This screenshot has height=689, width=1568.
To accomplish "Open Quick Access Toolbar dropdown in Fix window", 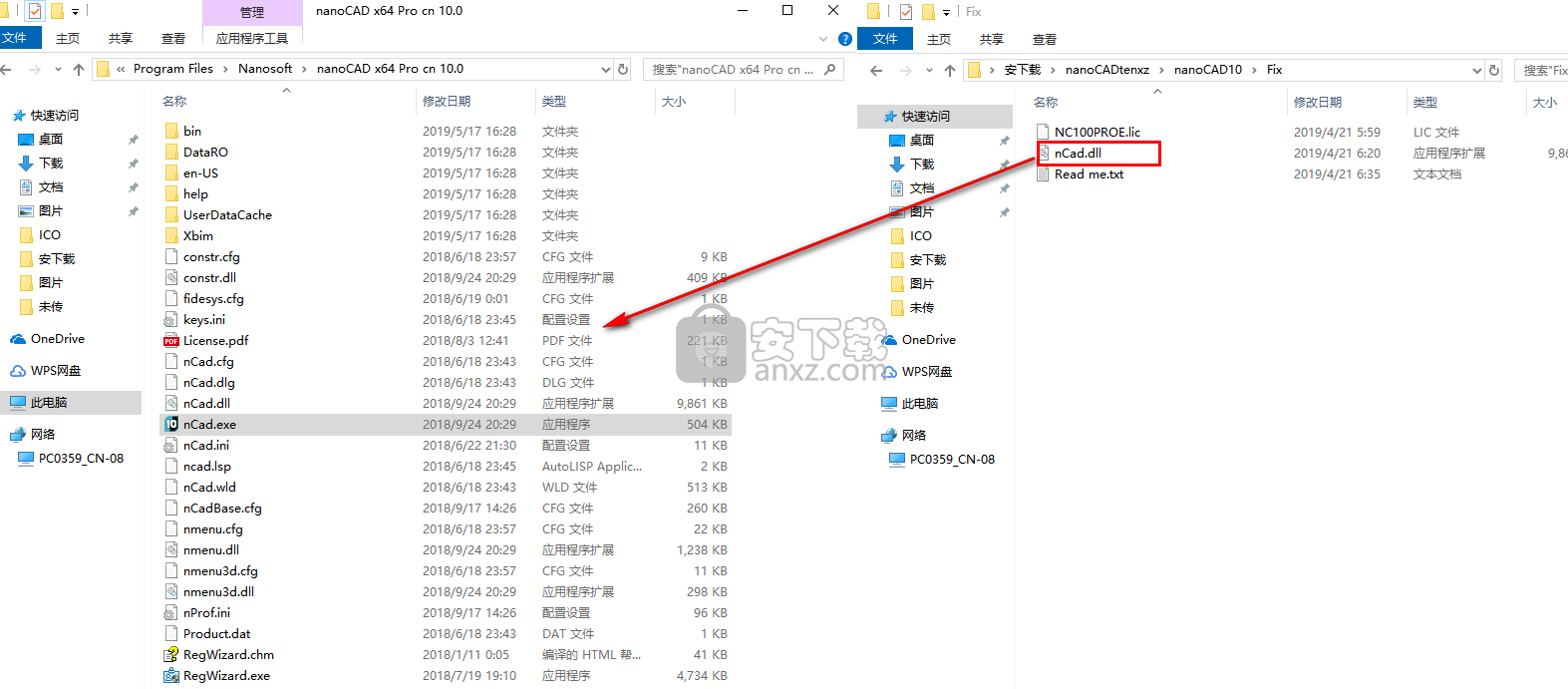I will coord(946,12).
